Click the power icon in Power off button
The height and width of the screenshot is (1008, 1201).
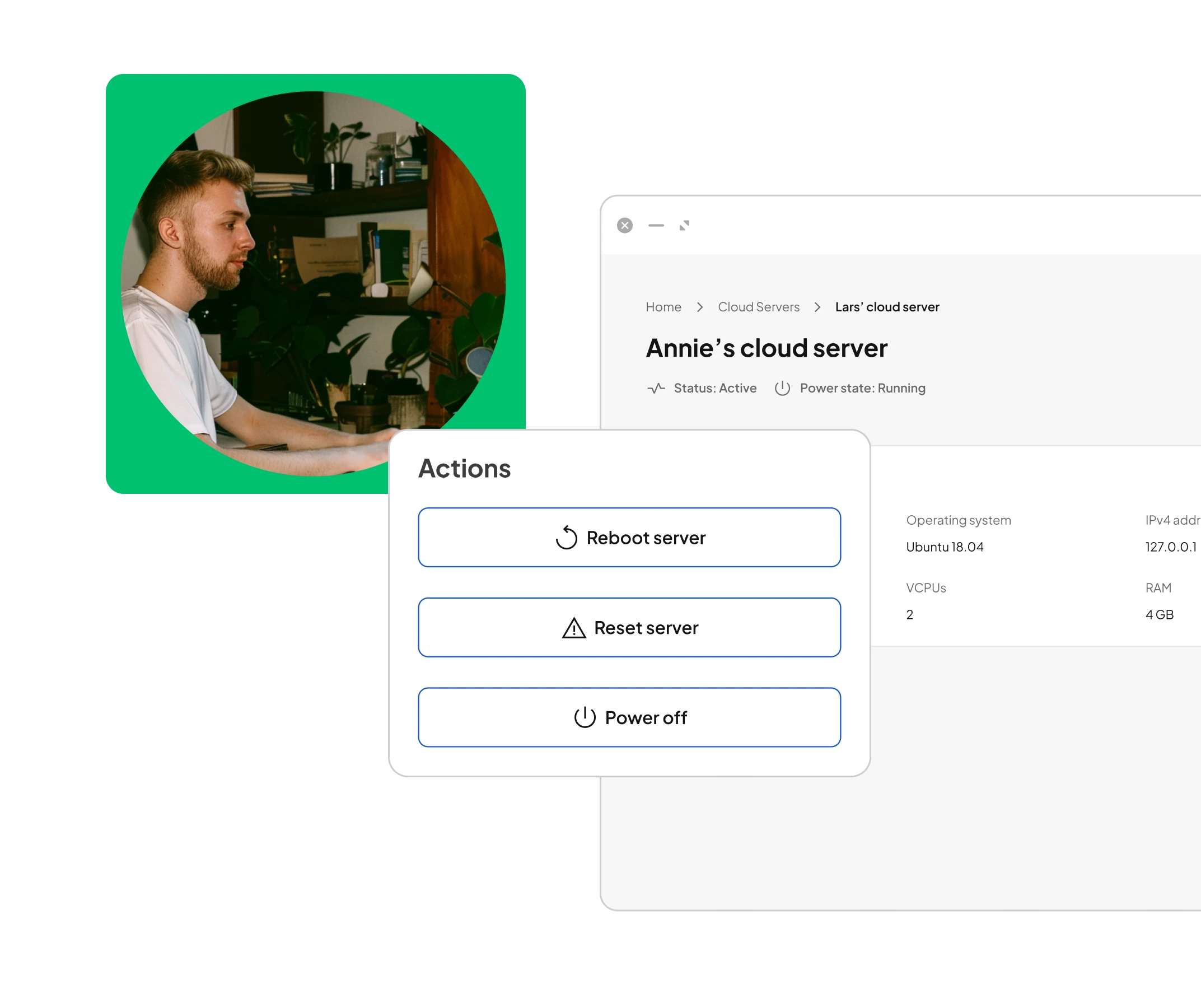click(x=585, y=717)
